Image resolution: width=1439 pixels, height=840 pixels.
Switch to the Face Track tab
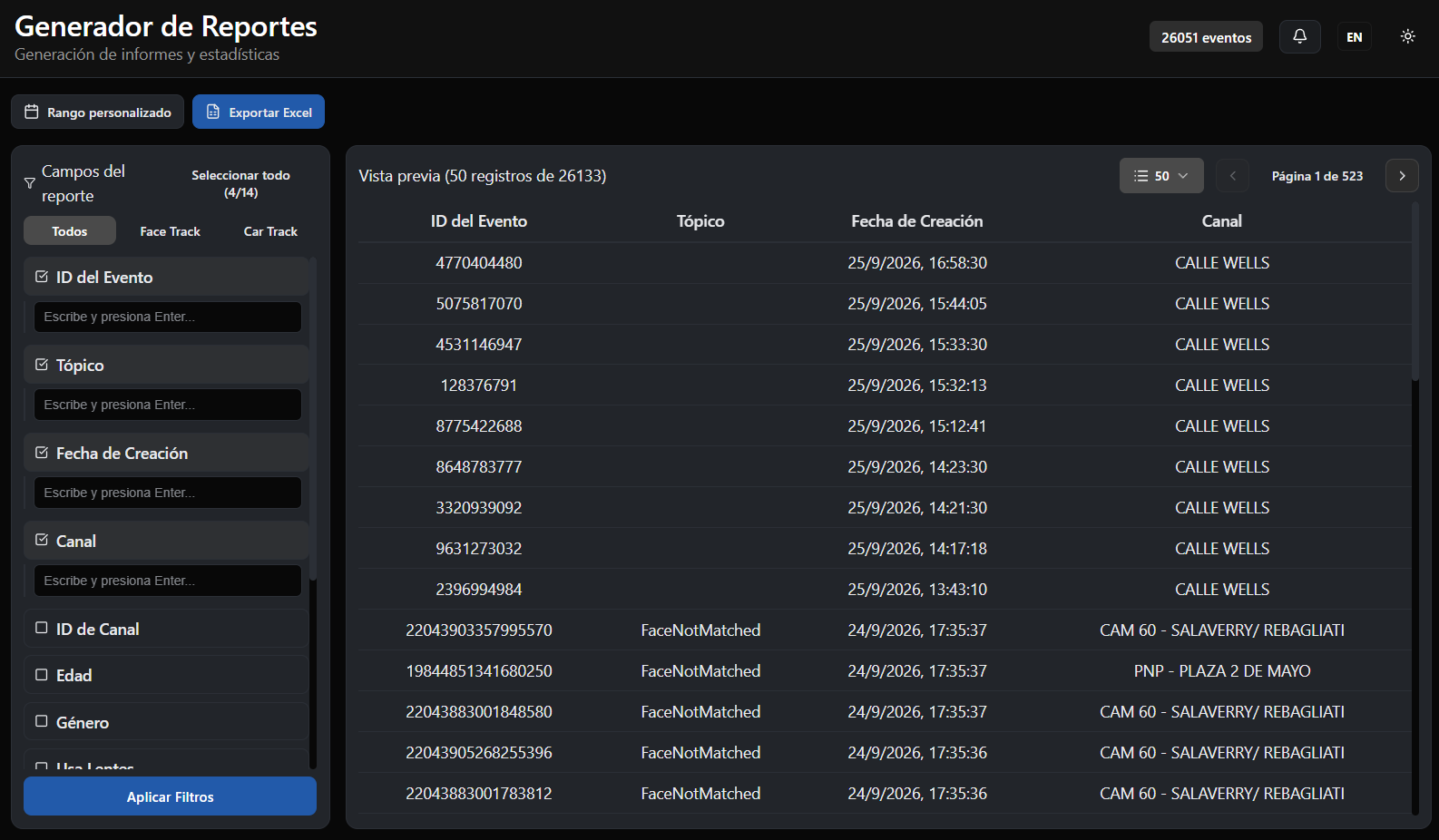point(171,231)
